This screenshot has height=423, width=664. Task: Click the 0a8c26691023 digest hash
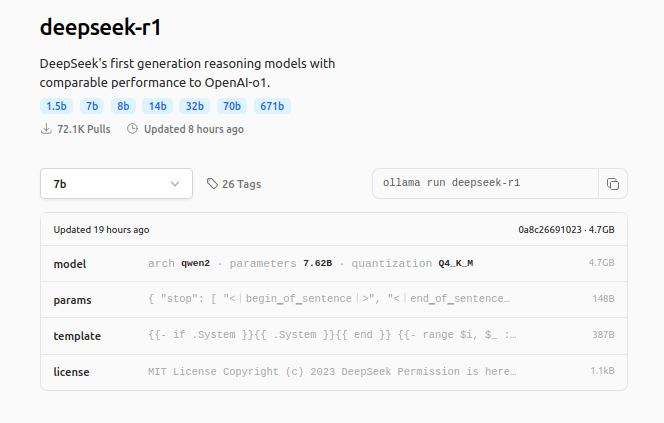click(x=550, y=229)
